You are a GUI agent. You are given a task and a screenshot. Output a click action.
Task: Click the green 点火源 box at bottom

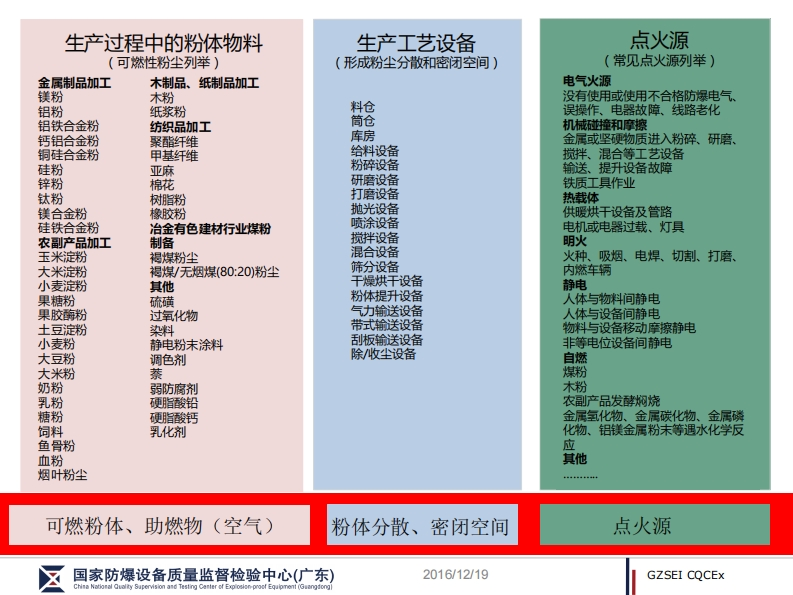tap(655, 525)
